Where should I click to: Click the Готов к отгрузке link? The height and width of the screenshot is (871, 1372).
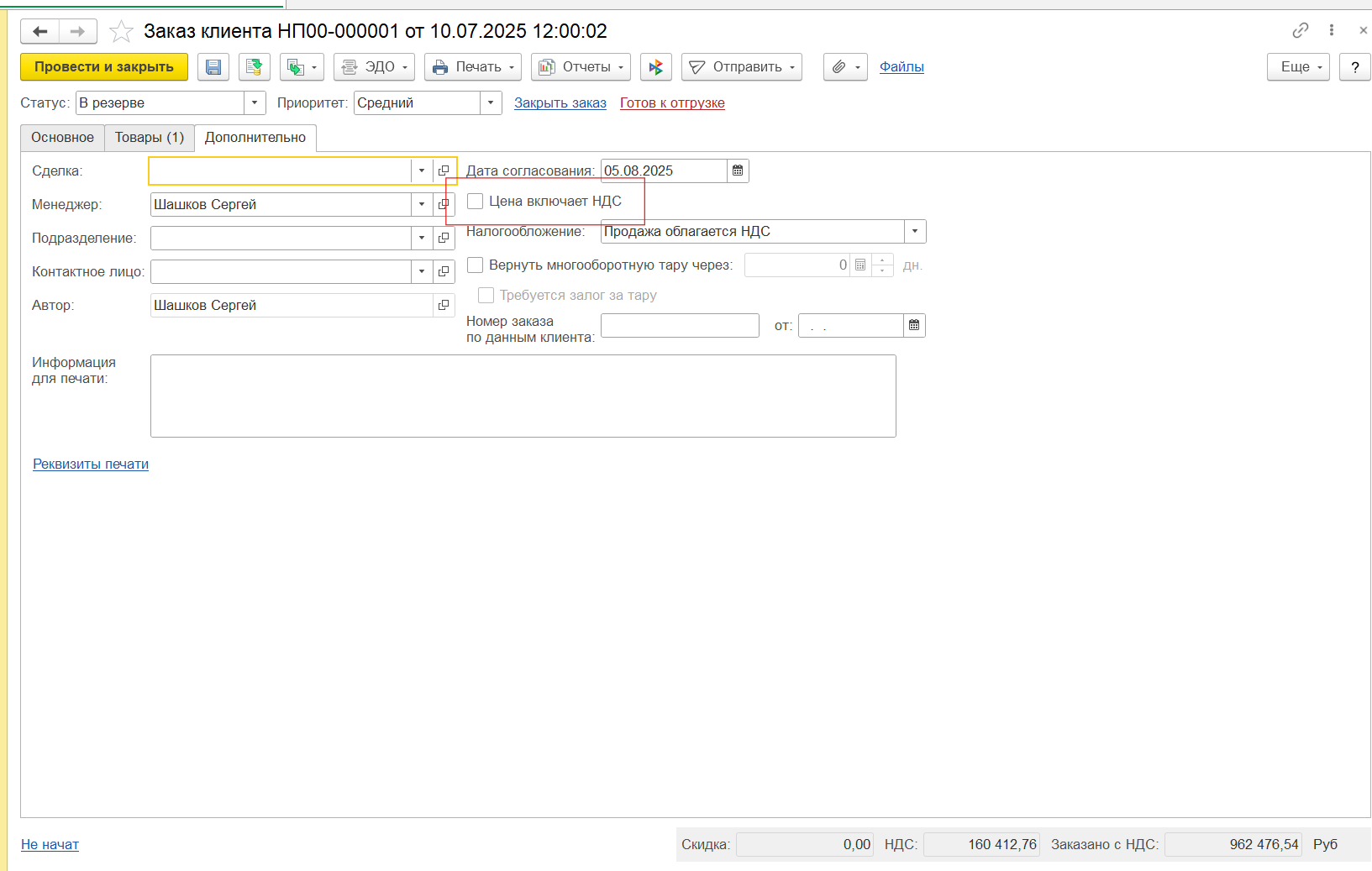coord(672,103)
